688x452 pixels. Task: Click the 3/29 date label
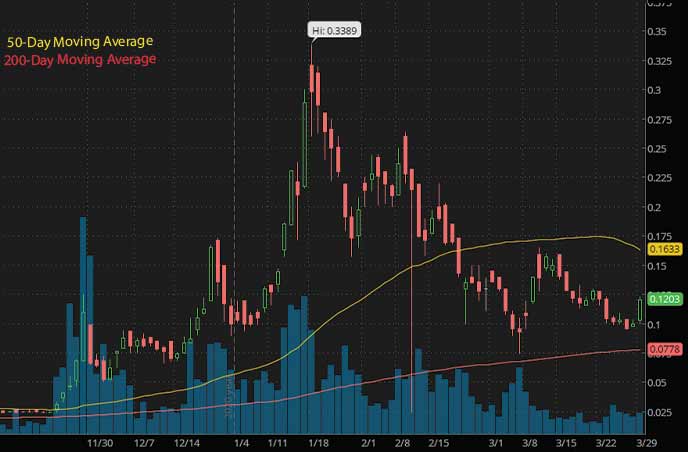[x=646, y=443]
